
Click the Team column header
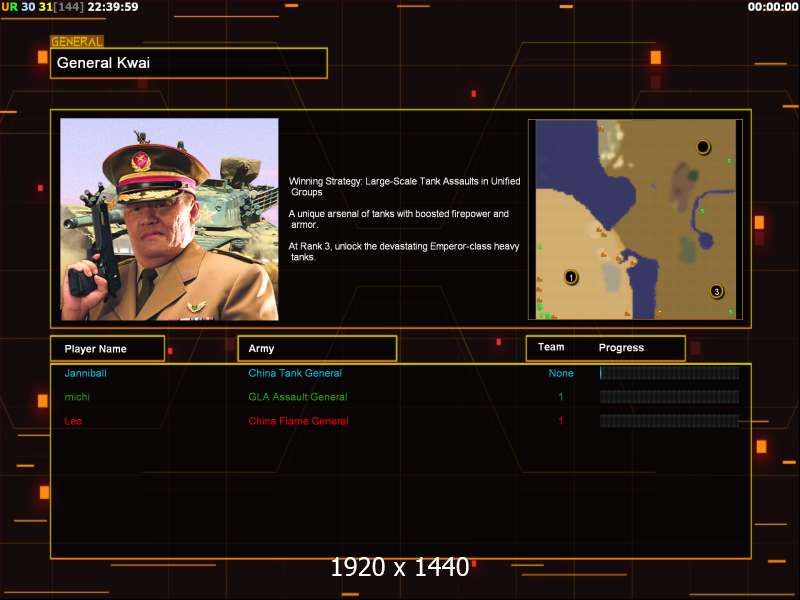click(x=551, y=347)
